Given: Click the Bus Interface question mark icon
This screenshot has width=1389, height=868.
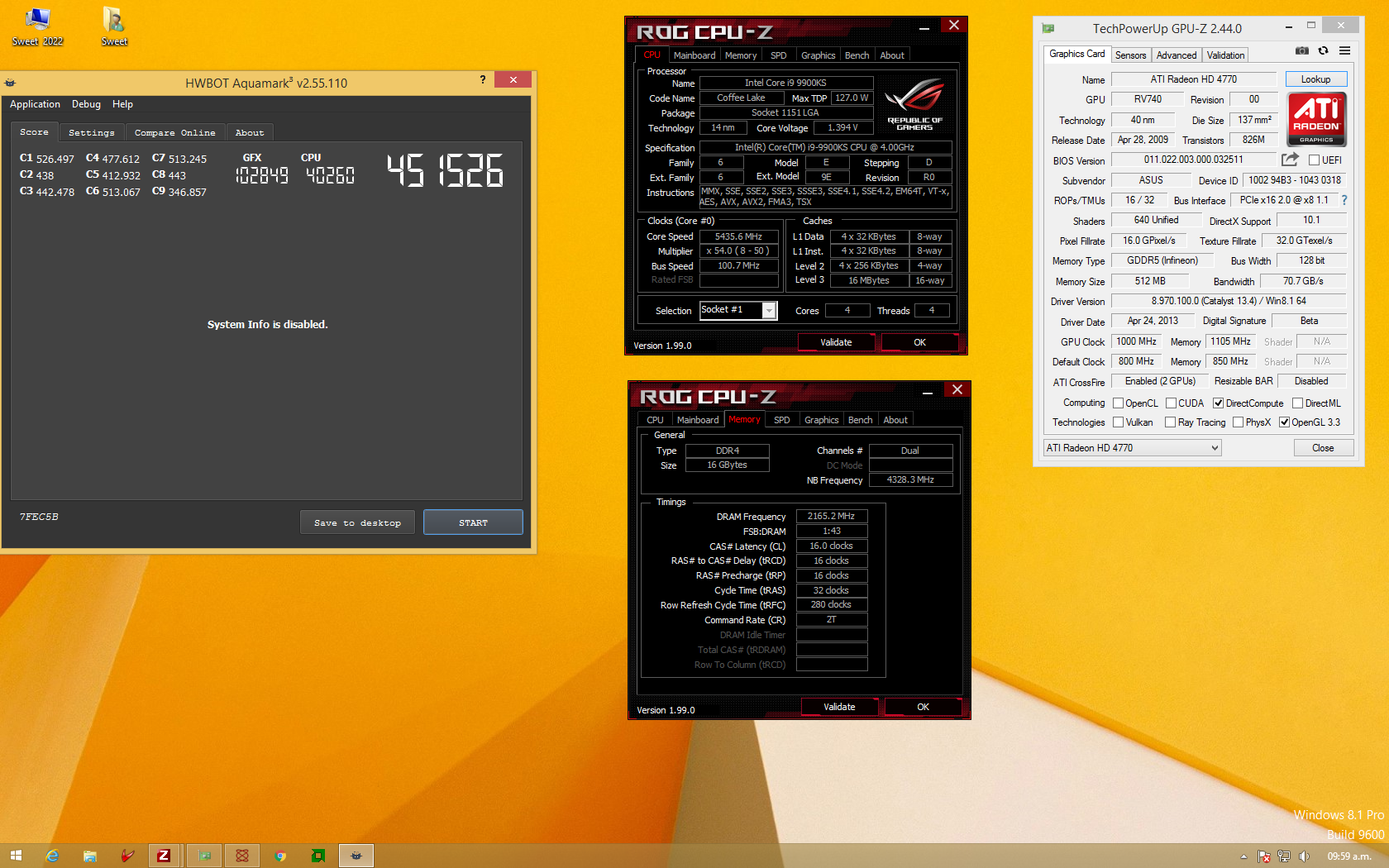Looking at the screenshot, I should 1344,200.
